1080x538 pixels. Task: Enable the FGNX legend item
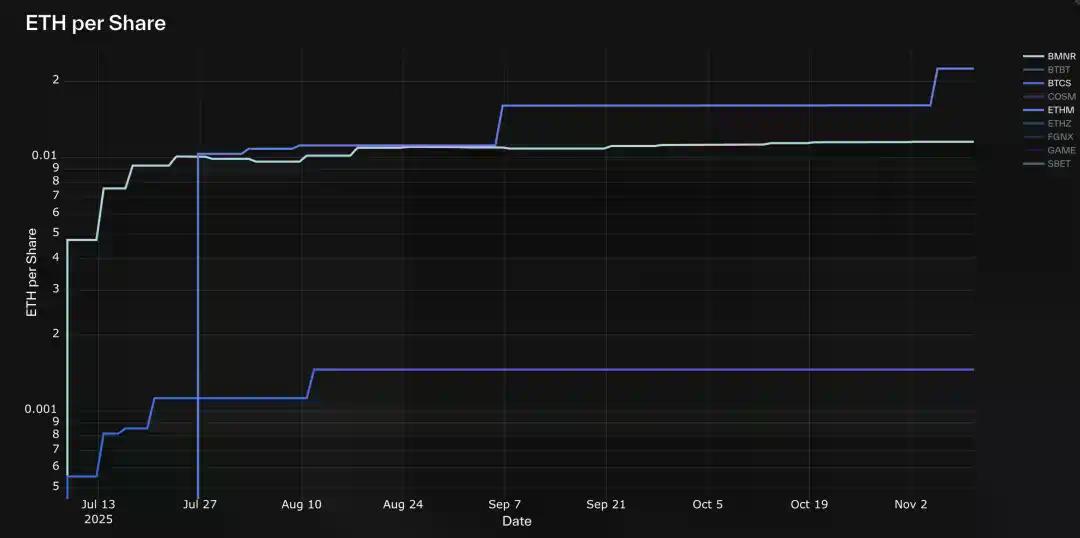(1060, 137)
